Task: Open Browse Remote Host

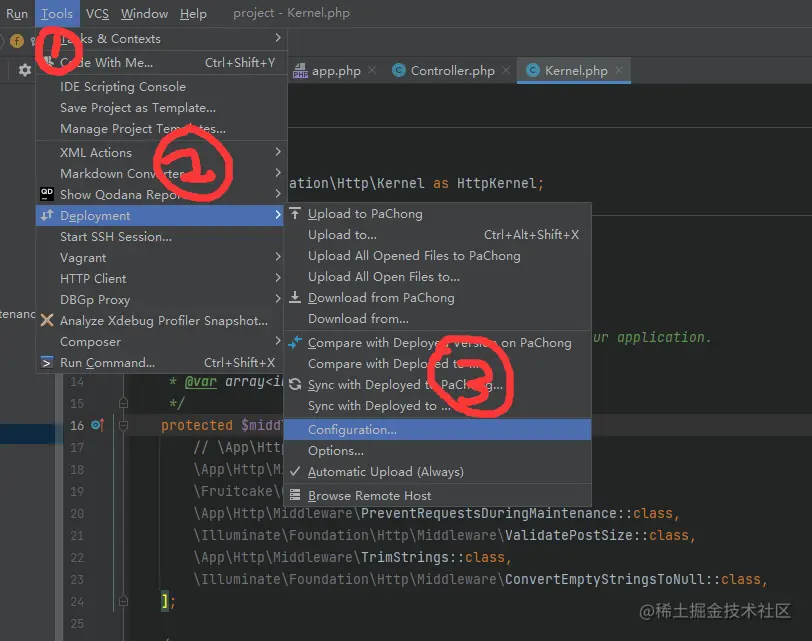Action: [x=438, y=496]
